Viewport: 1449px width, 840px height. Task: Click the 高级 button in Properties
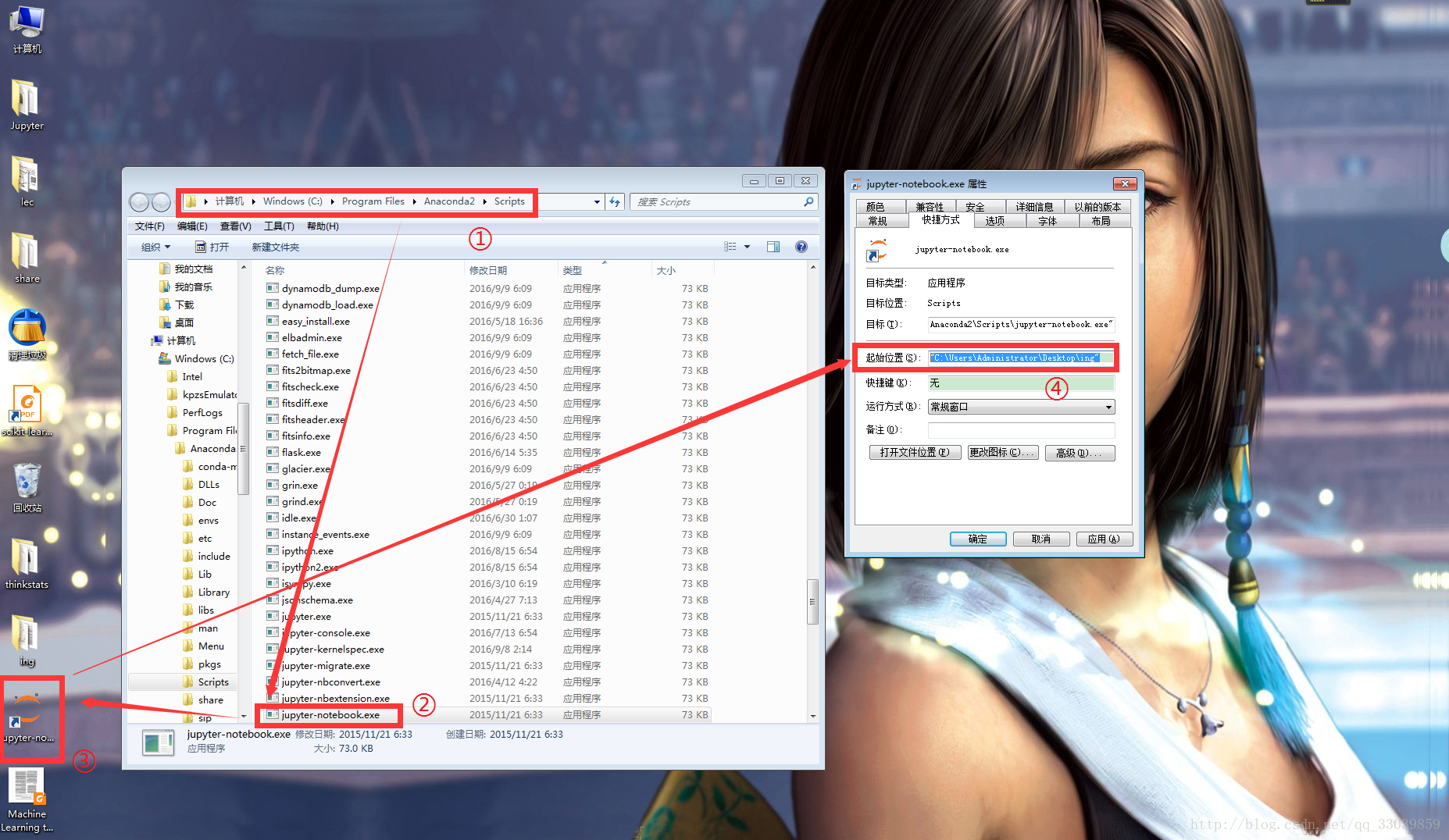click(x=1080, y=453)
